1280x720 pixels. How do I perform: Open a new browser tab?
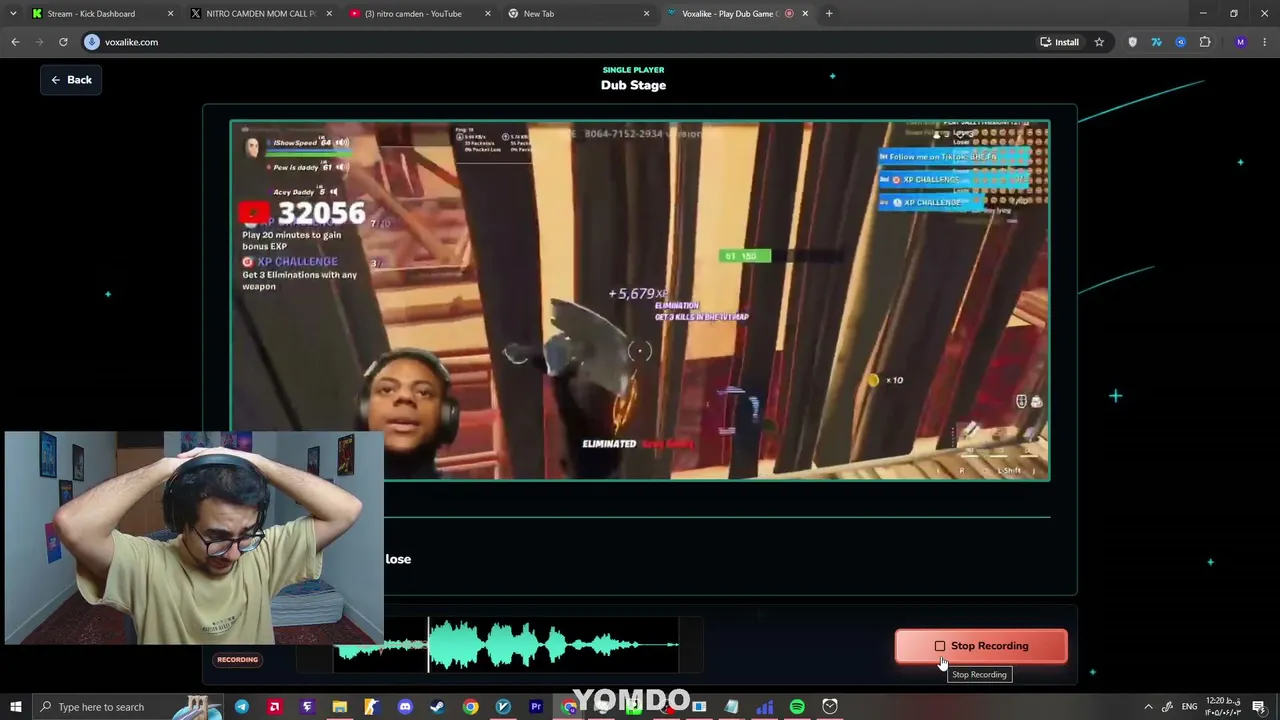click(x=829, y=14)
